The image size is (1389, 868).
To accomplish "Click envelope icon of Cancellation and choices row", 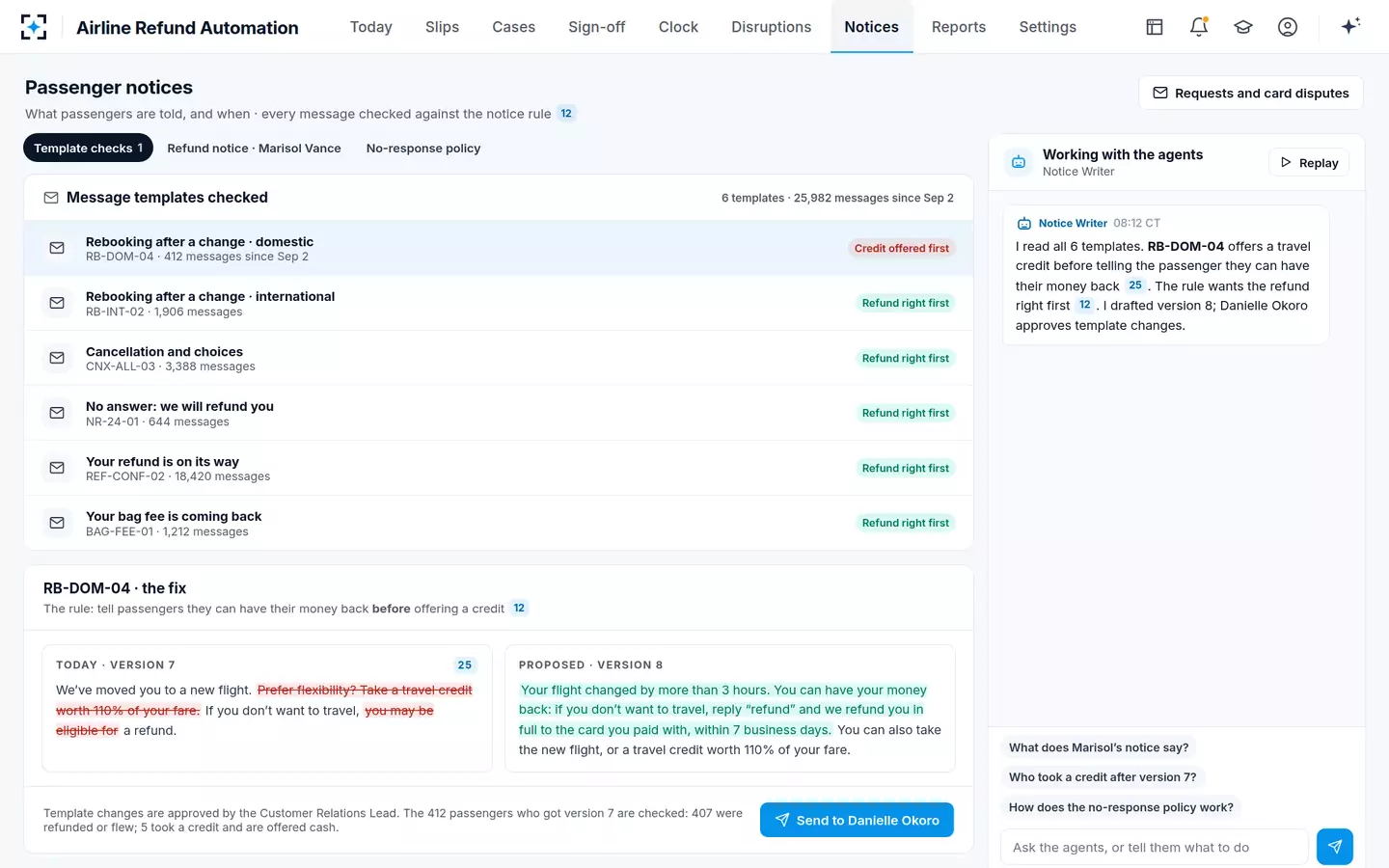I will pos(57,359).
